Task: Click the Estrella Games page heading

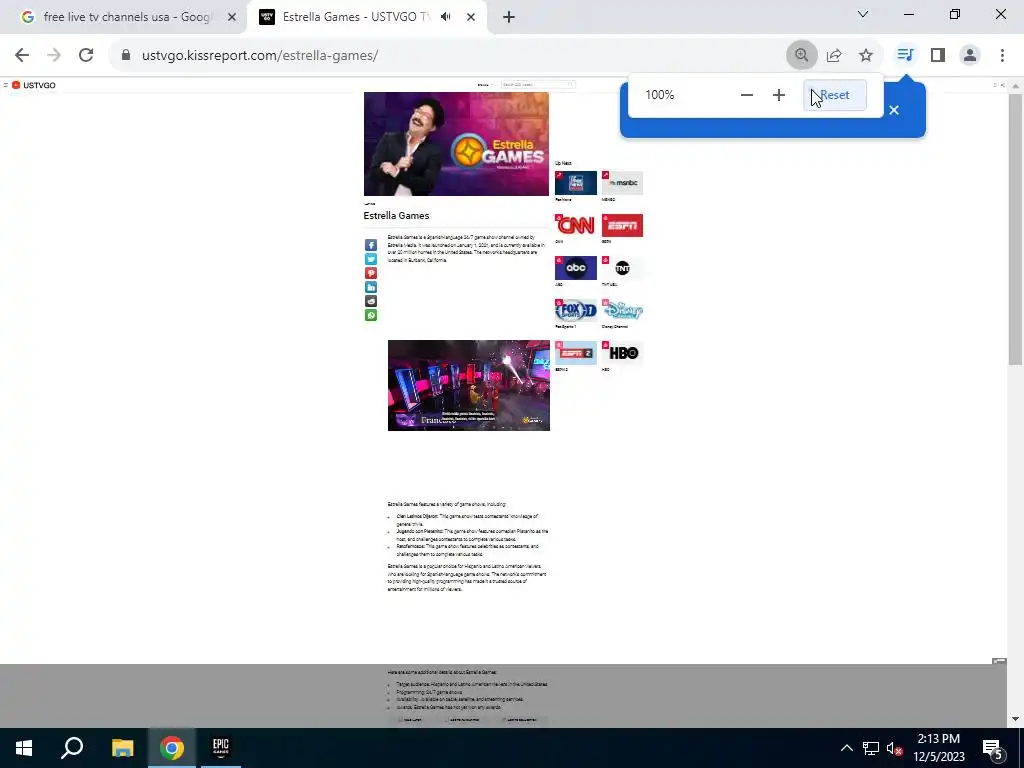Action: [x=396, y=216]
